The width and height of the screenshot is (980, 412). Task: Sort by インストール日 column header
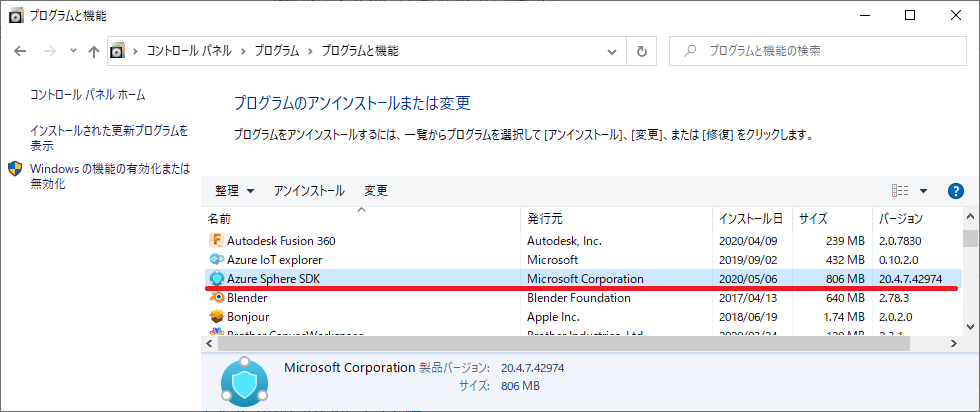coord(752,218)
